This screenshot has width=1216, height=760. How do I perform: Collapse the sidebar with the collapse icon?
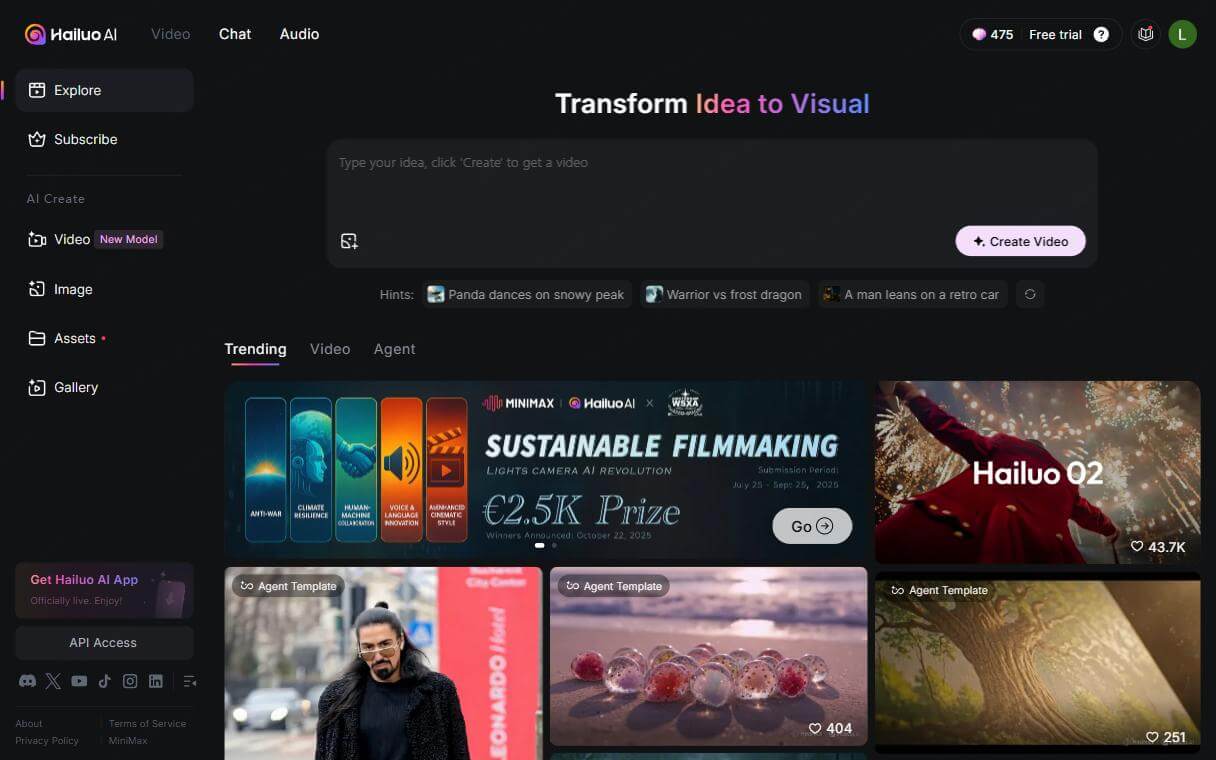coord(189,681)
